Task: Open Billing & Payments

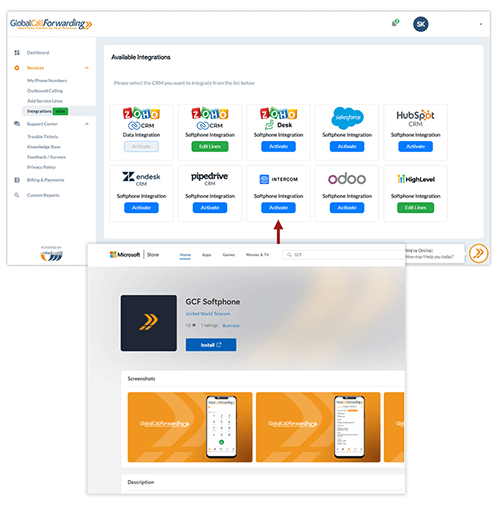Action: click(46, 180)
